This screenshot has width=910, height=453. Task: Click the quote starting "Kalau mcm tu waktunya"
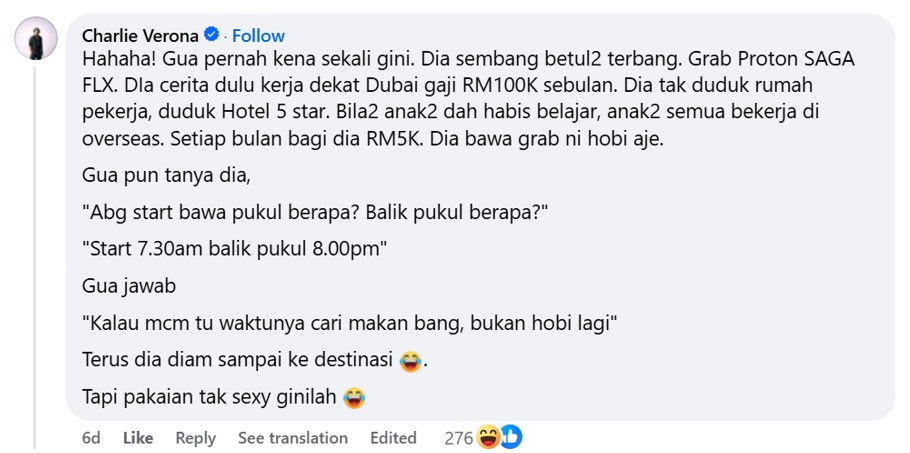pyautogui.click(x=349, y=324)
